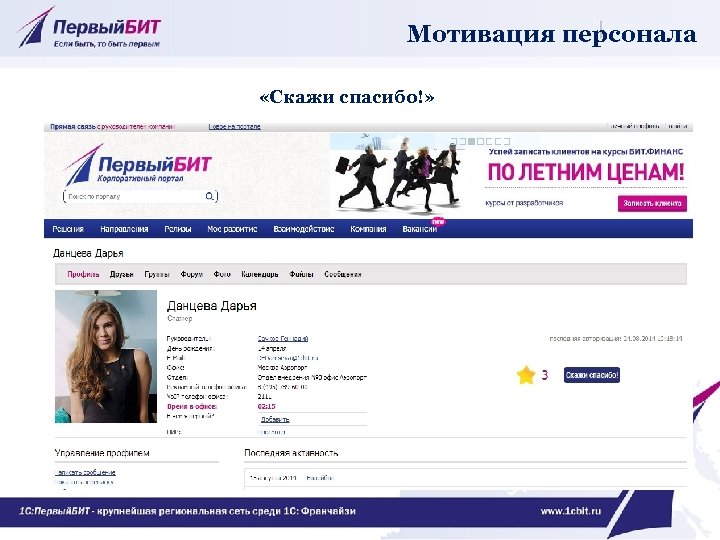Open the Вакансии menu
The image size is (720, 540).
(419, 229)
